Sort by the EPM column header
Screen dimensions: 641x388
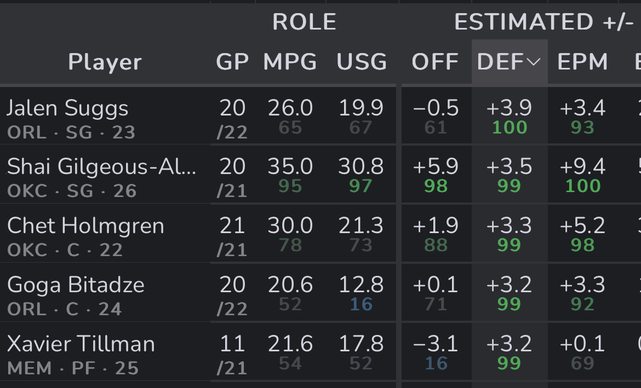click(x=583, y=62)
